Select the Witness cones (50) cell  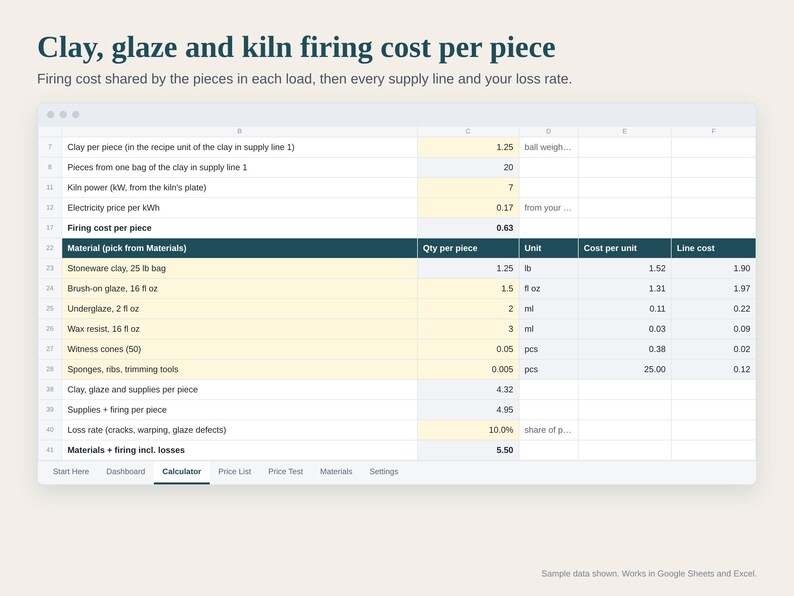pyautogui.click(x=240, y=349)
